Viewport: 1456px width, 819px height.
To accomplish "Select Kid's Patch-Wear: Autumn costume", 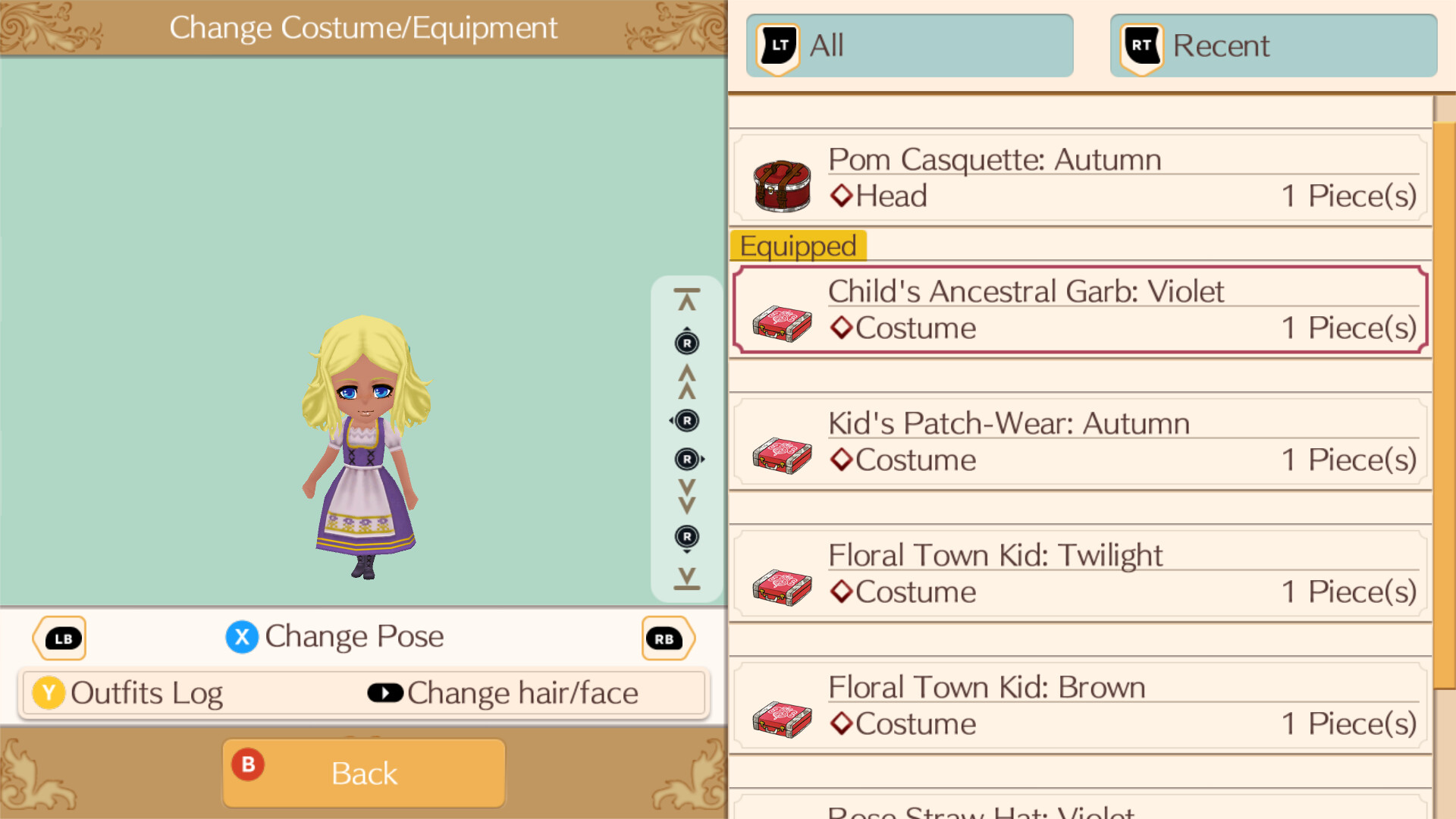I will [x=1081, y=442].
